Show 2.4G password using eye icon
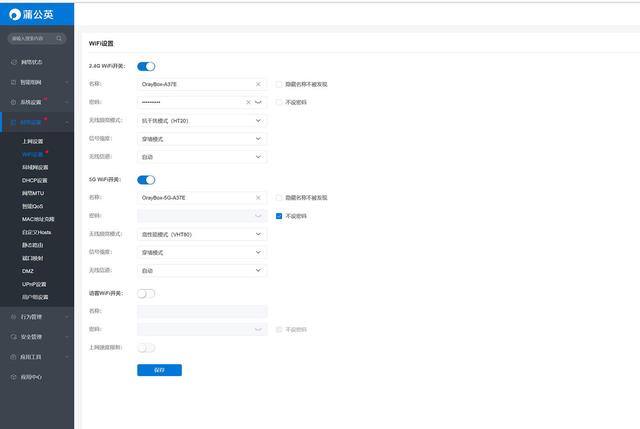This screenshot has height=429, width=640. point(258,102)
